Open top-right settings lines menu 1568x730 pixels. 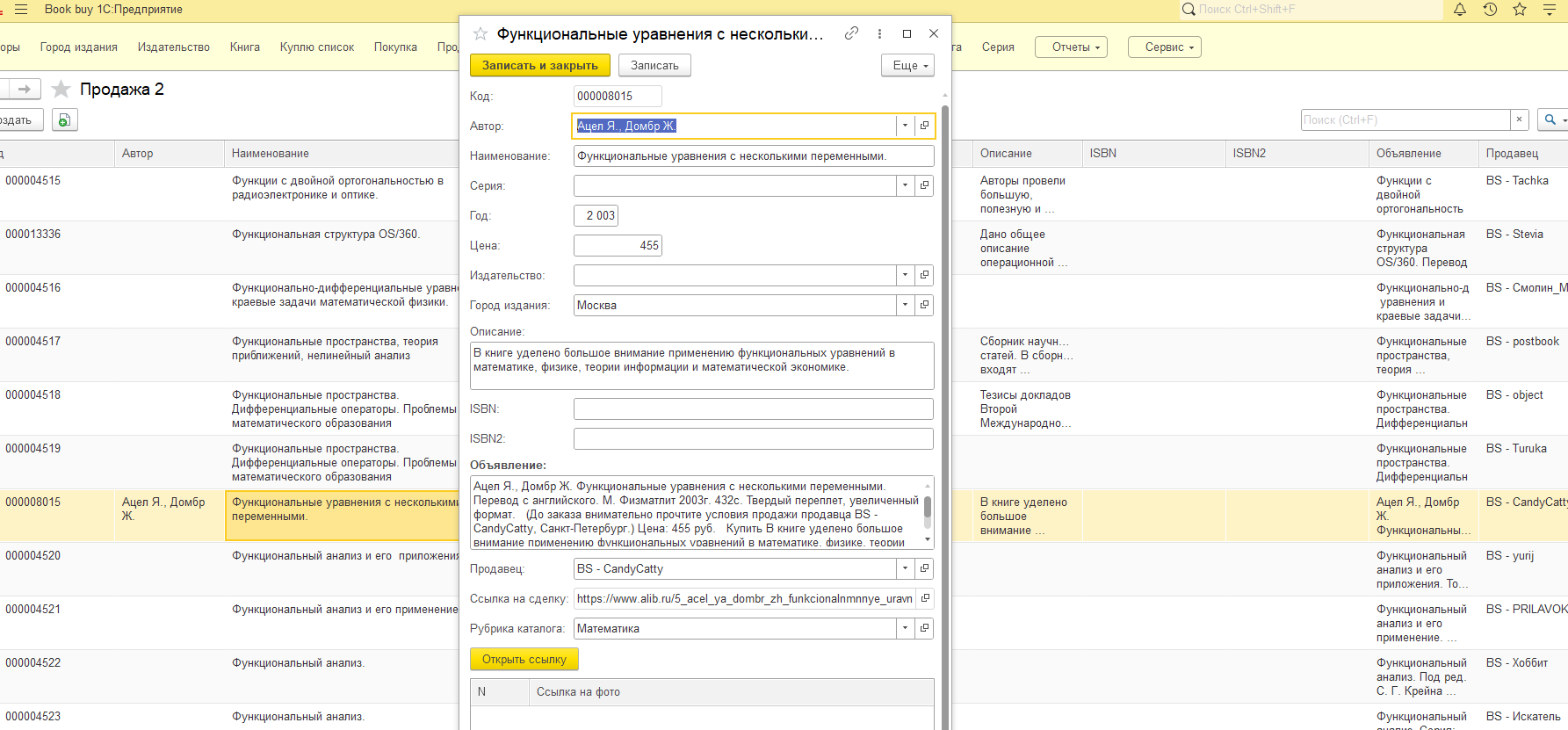point(1550,10)
